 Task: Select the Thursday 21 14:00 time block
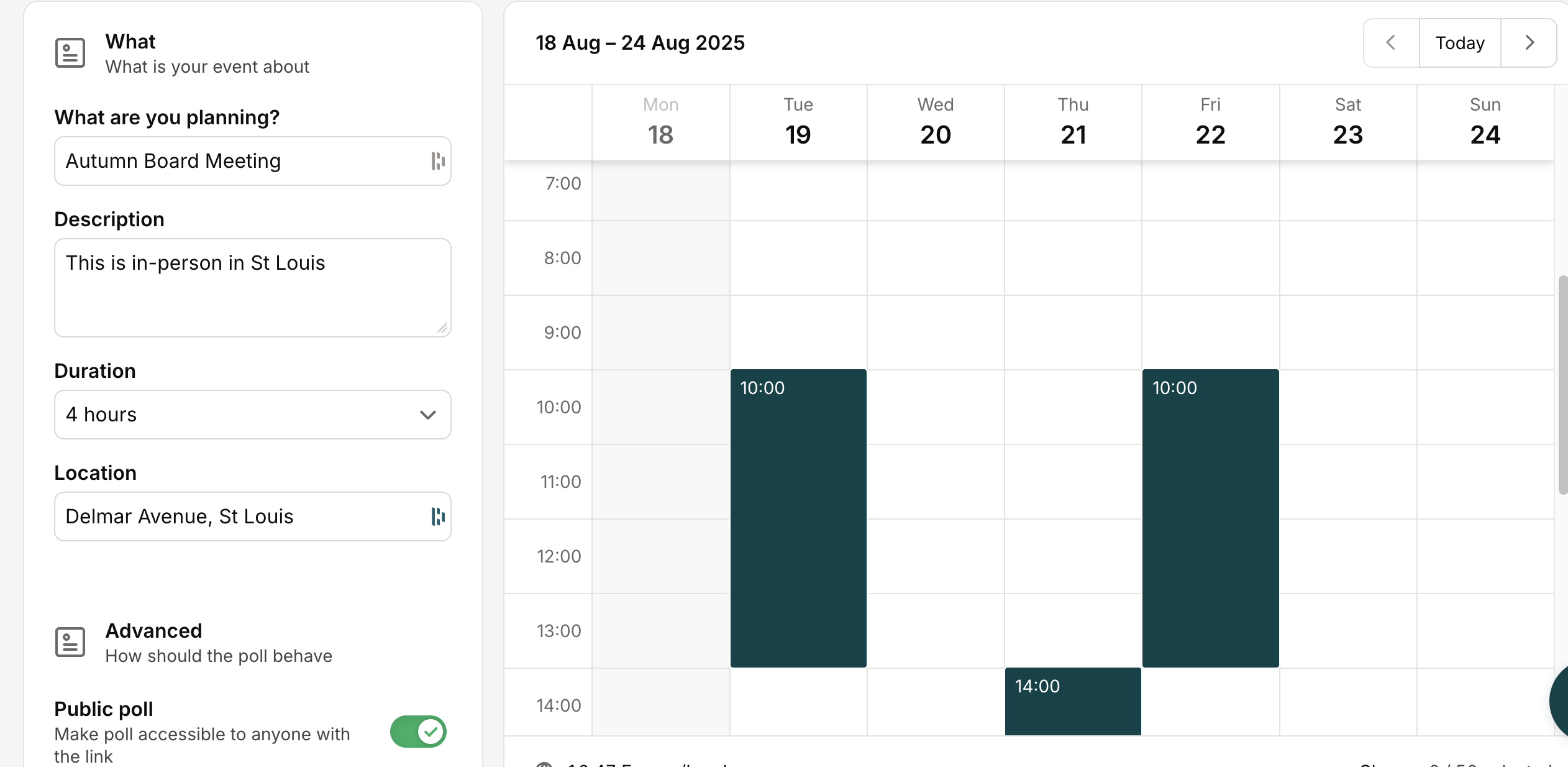pyautogui.click(x=1073, y=701)
